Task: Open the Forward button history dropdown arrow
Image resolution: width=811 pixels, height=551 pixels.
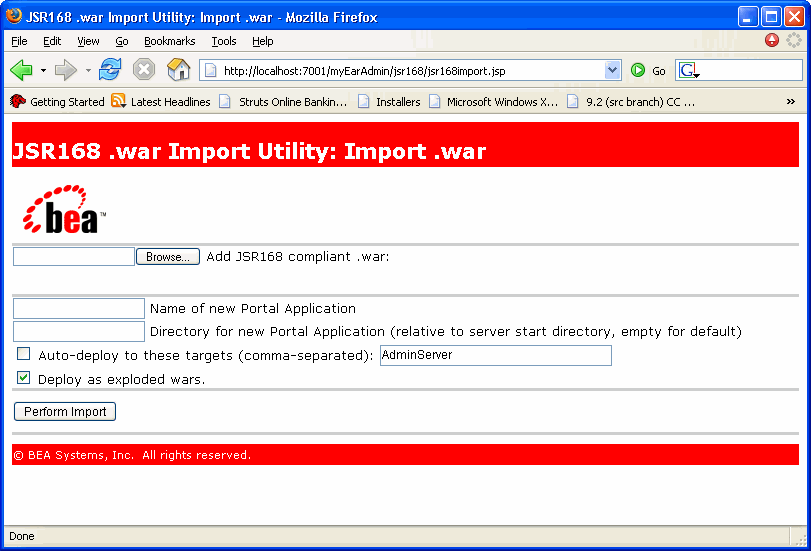Action: pyautogui.click(x=88, y=70)
